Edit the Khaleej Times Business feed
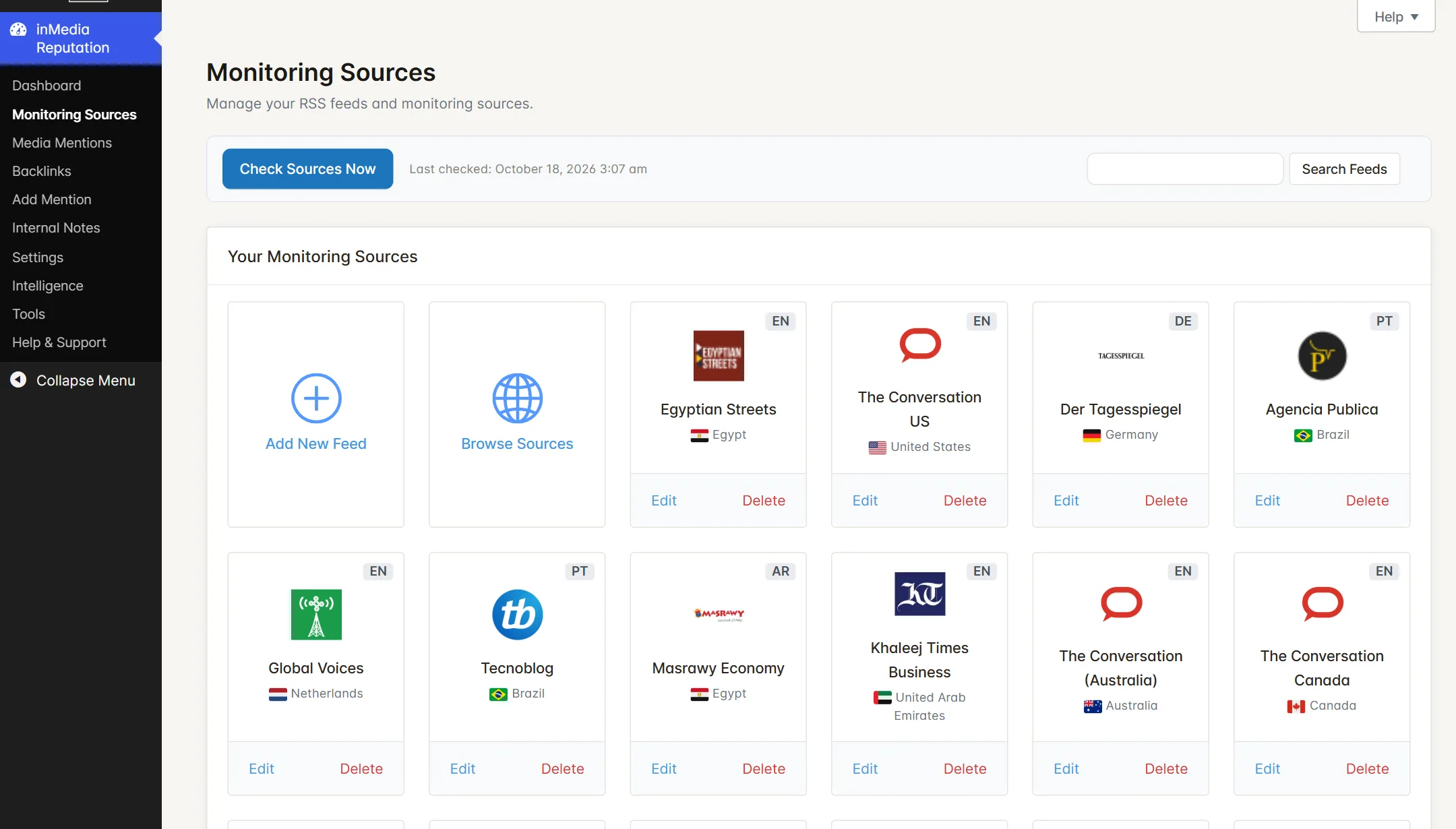This screenshot has height=829, width=1456. 865,769
